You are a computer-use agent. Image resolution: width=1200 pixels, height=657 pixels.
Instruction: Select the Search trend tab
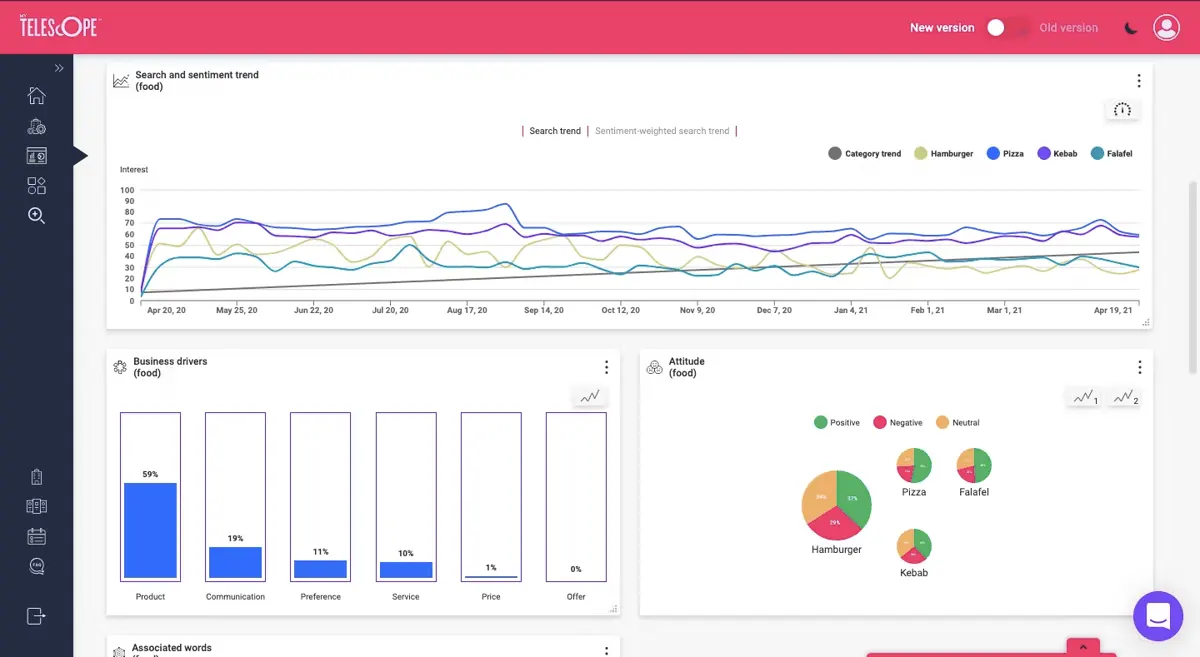(555, 131)
